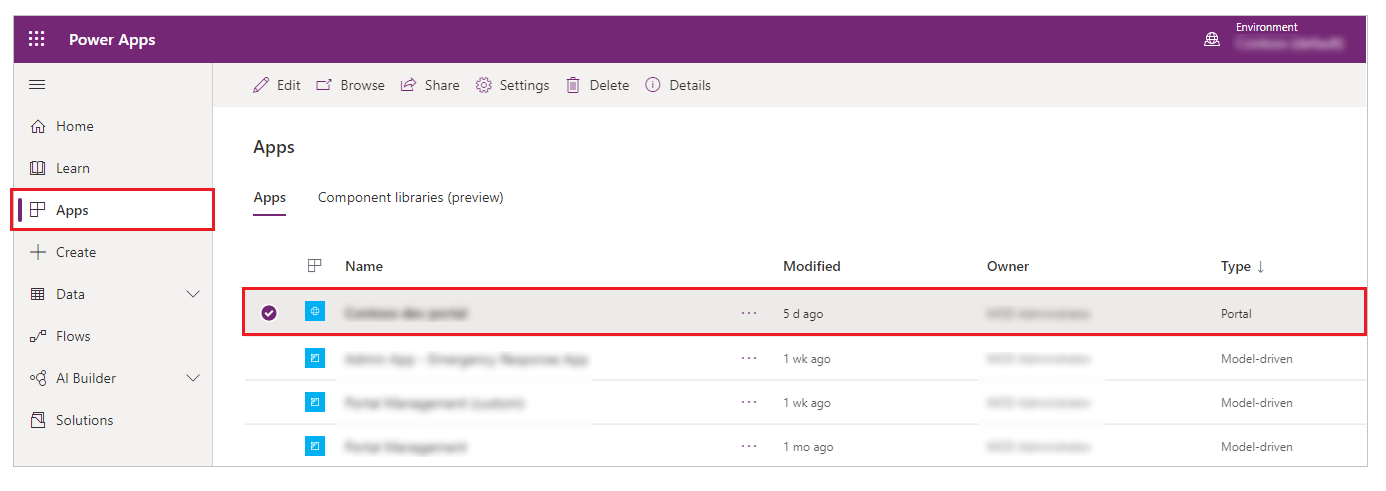Screen dimensions: 1386x491
Task: Click the model-driven icon in 1 mo ago row
Action: click(315, 446)
